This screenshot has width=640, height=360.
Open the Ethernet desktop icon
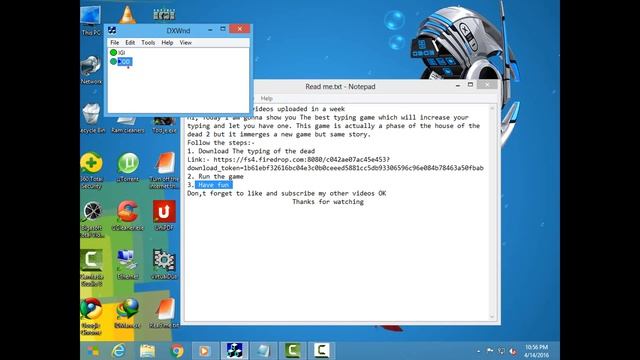(x=127, y=264)
